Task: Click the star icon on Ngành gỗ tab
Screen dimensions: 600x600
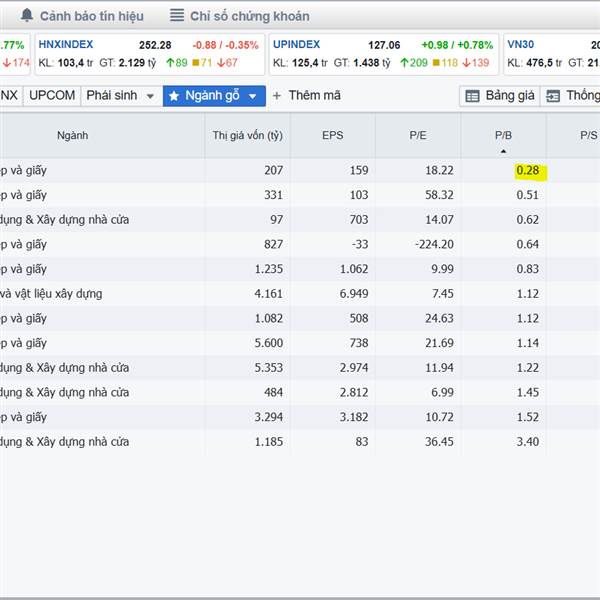Action: point(174,96)
